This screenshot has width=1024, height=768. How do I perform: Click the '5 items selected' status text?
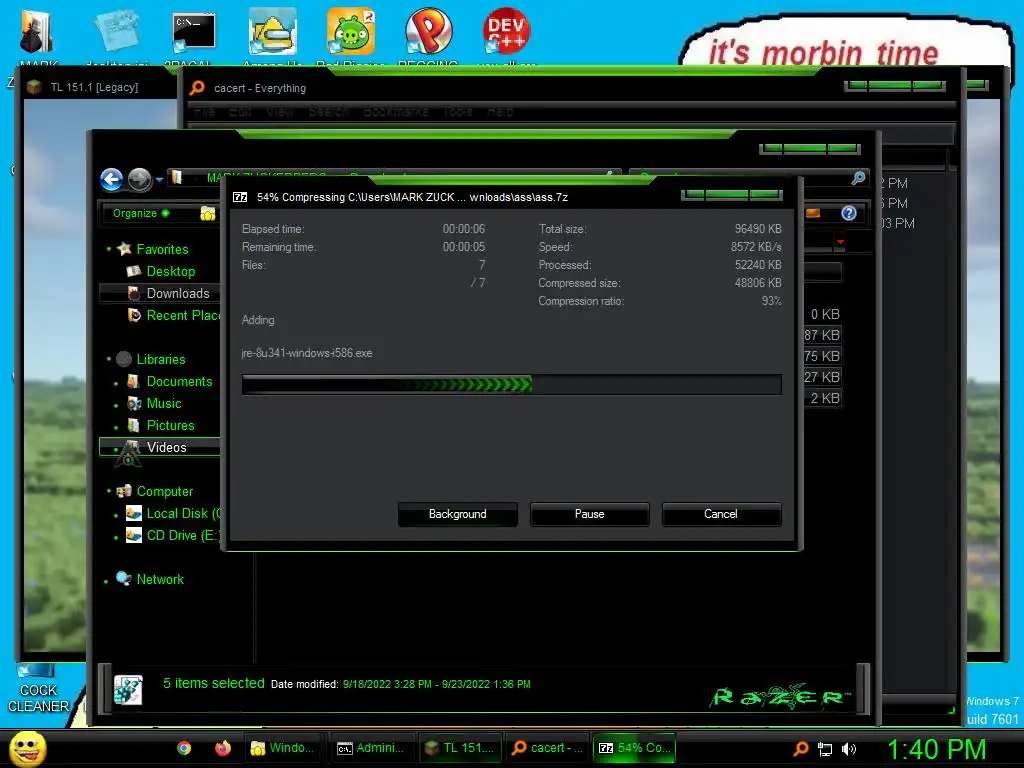pos(214,683)
